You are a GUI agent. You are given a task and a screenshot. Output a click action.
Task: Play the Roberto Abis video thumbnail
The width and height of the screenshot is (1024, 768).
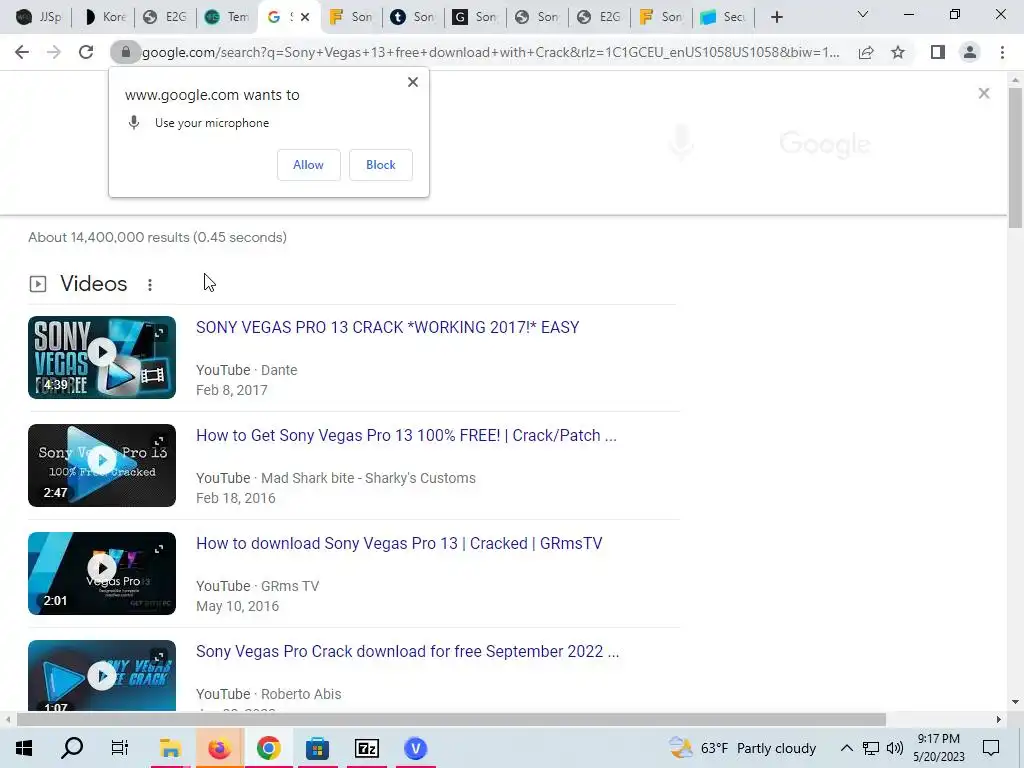click(102, 675)
